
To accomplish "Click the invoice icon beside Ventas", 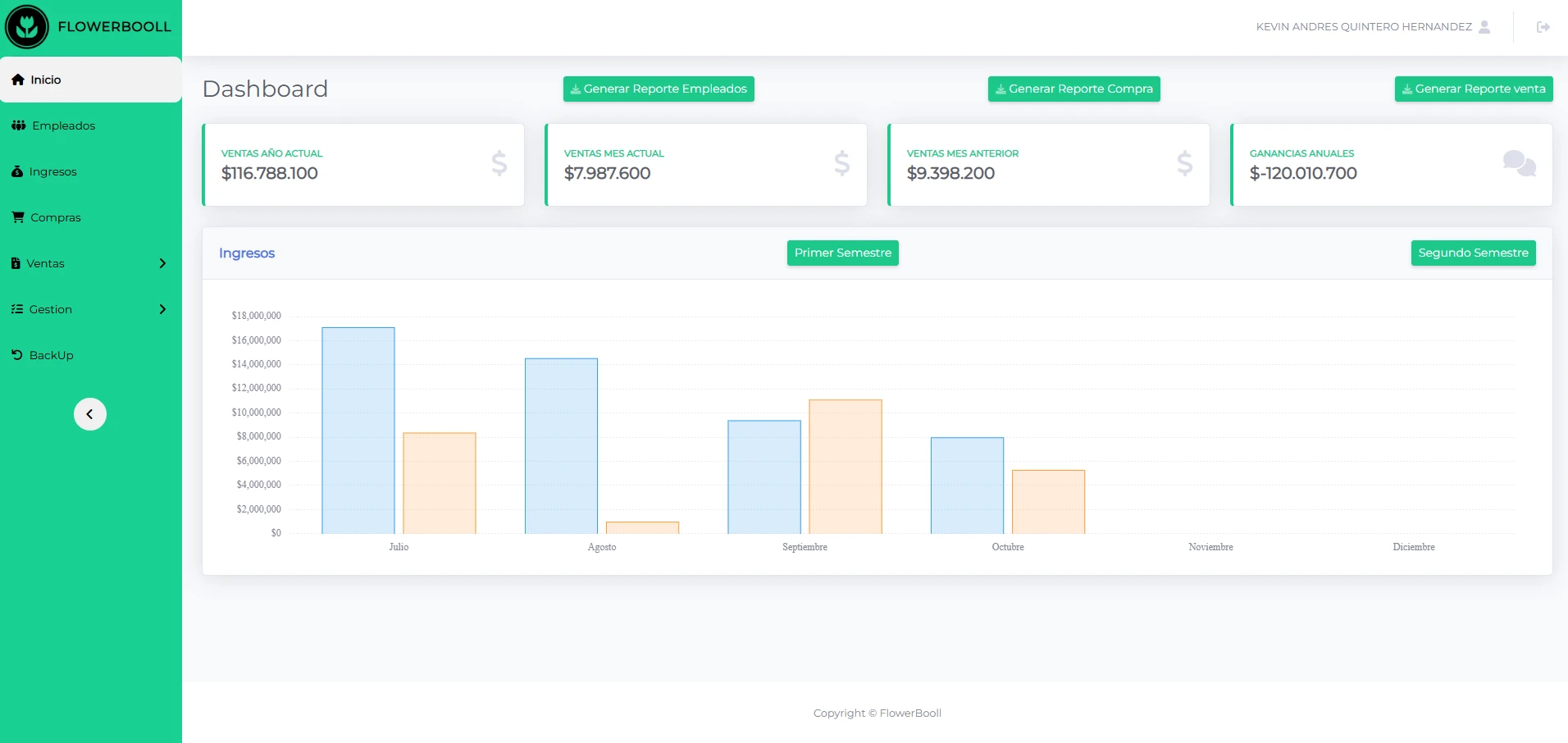I will pyautogui.click(x=16, y=263).
